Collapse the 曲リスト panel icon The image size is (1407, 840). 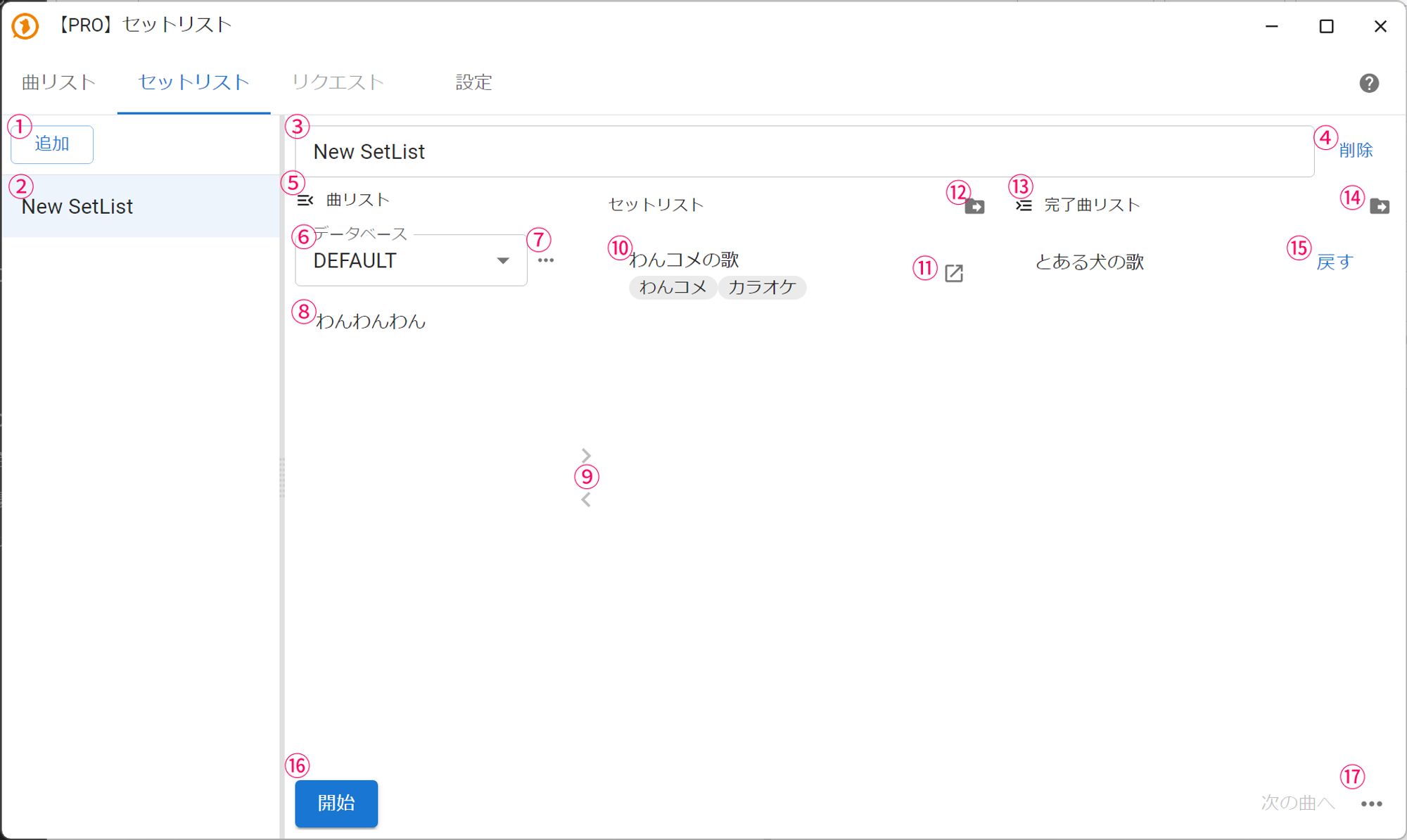click(x=305, y=201)
